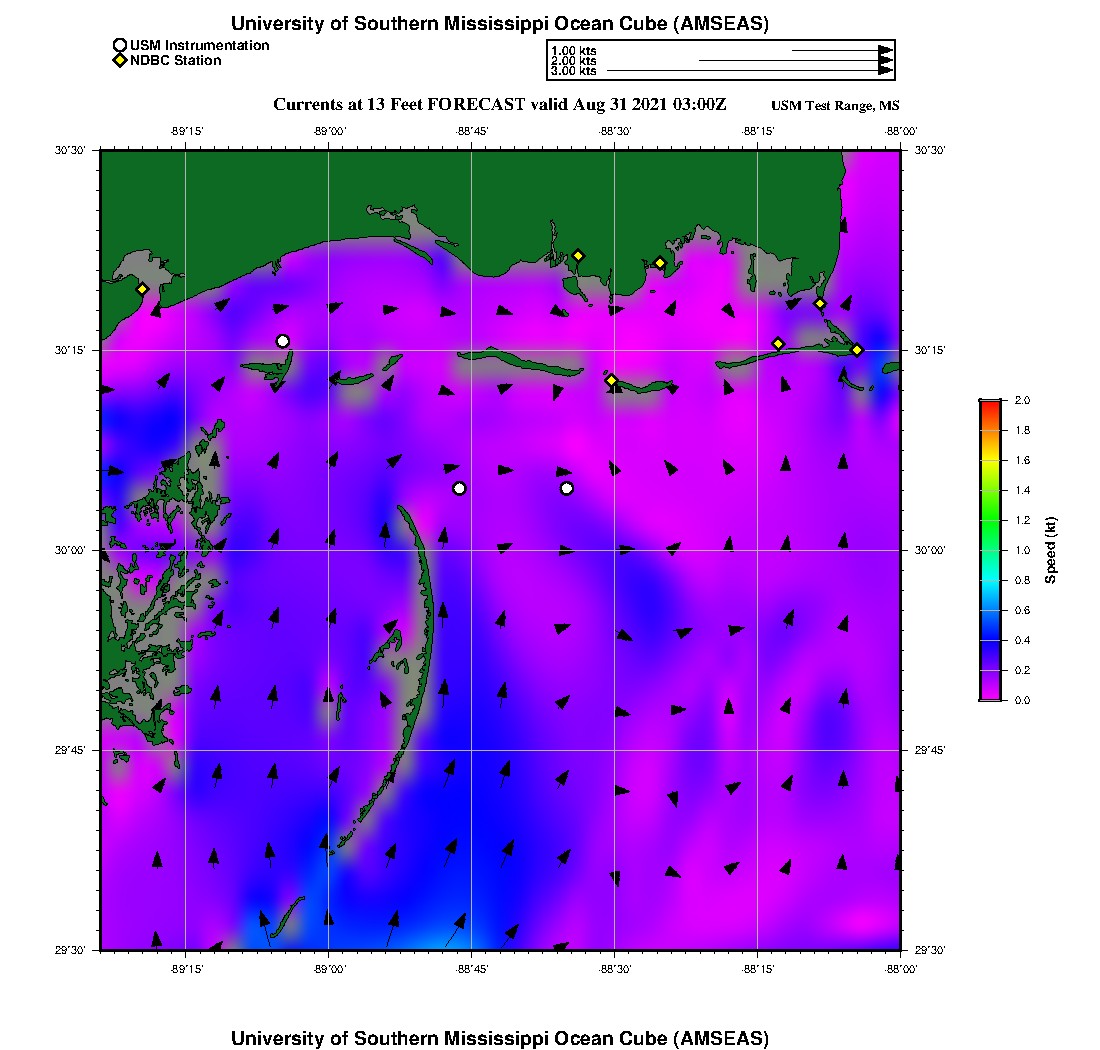The image size is (1100, 1050).
Task: Click the right axis label 30°15'
Action: click(x=930, y=350)
